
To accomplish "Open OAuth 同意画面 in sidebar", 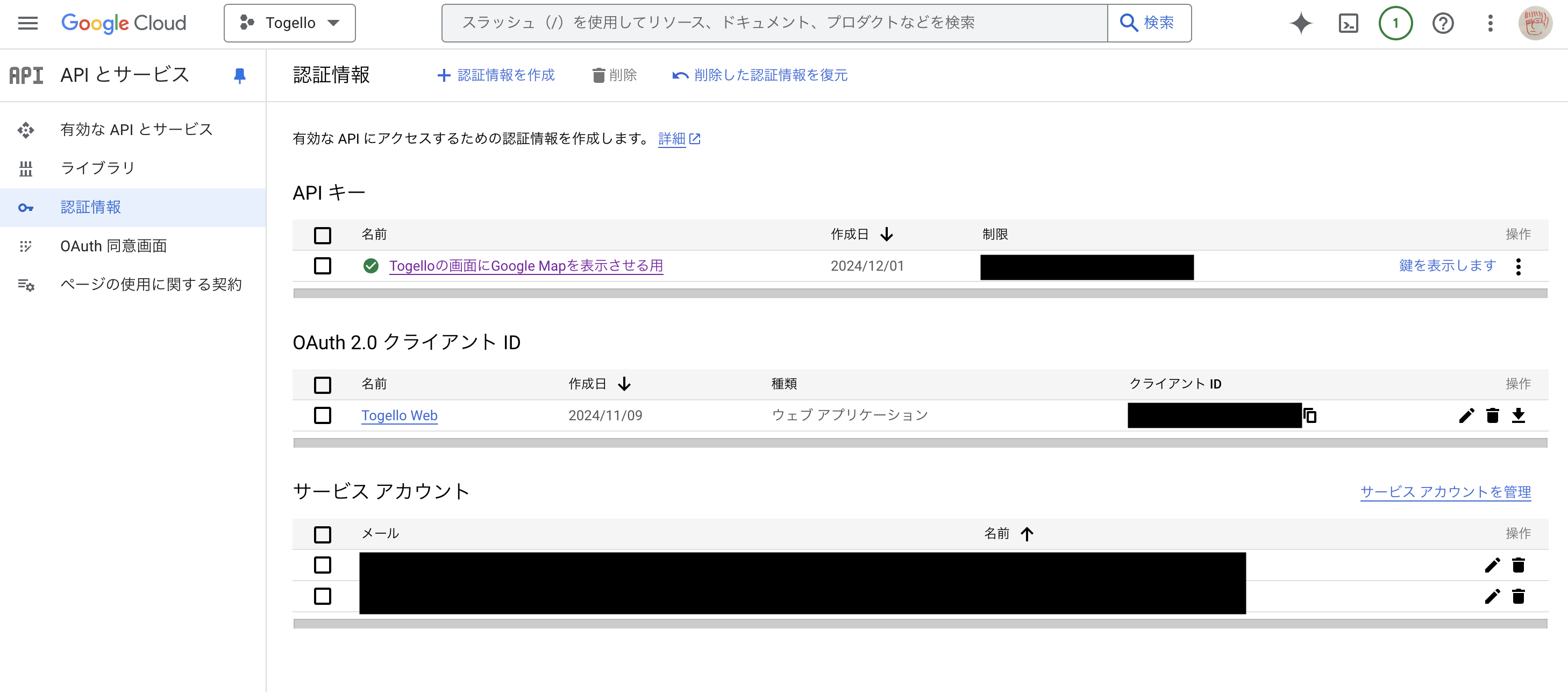I will 133,246.
